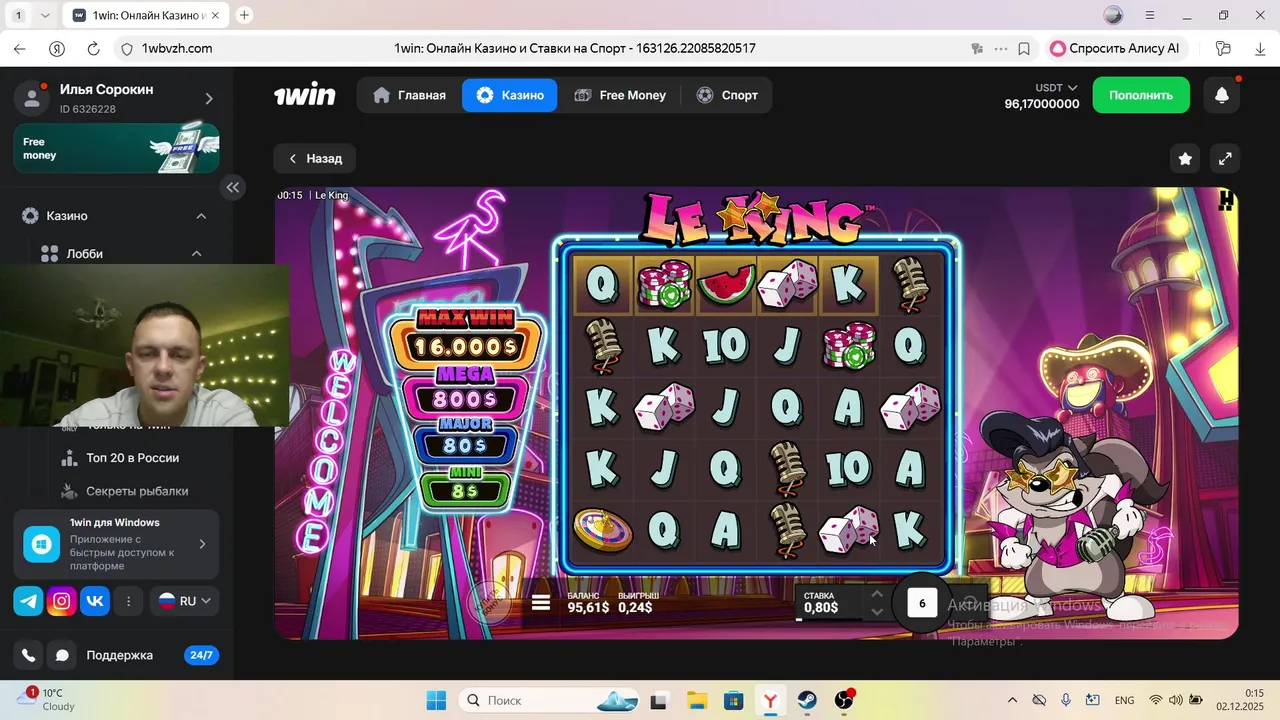
Task: Select the Казино tab
Action: point(510,95)
